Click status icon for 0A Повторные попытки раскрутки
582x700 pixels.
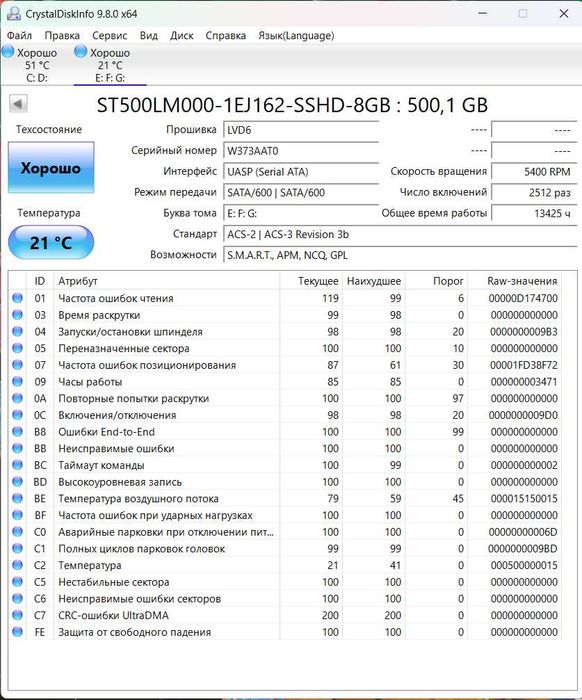(17, 398)
